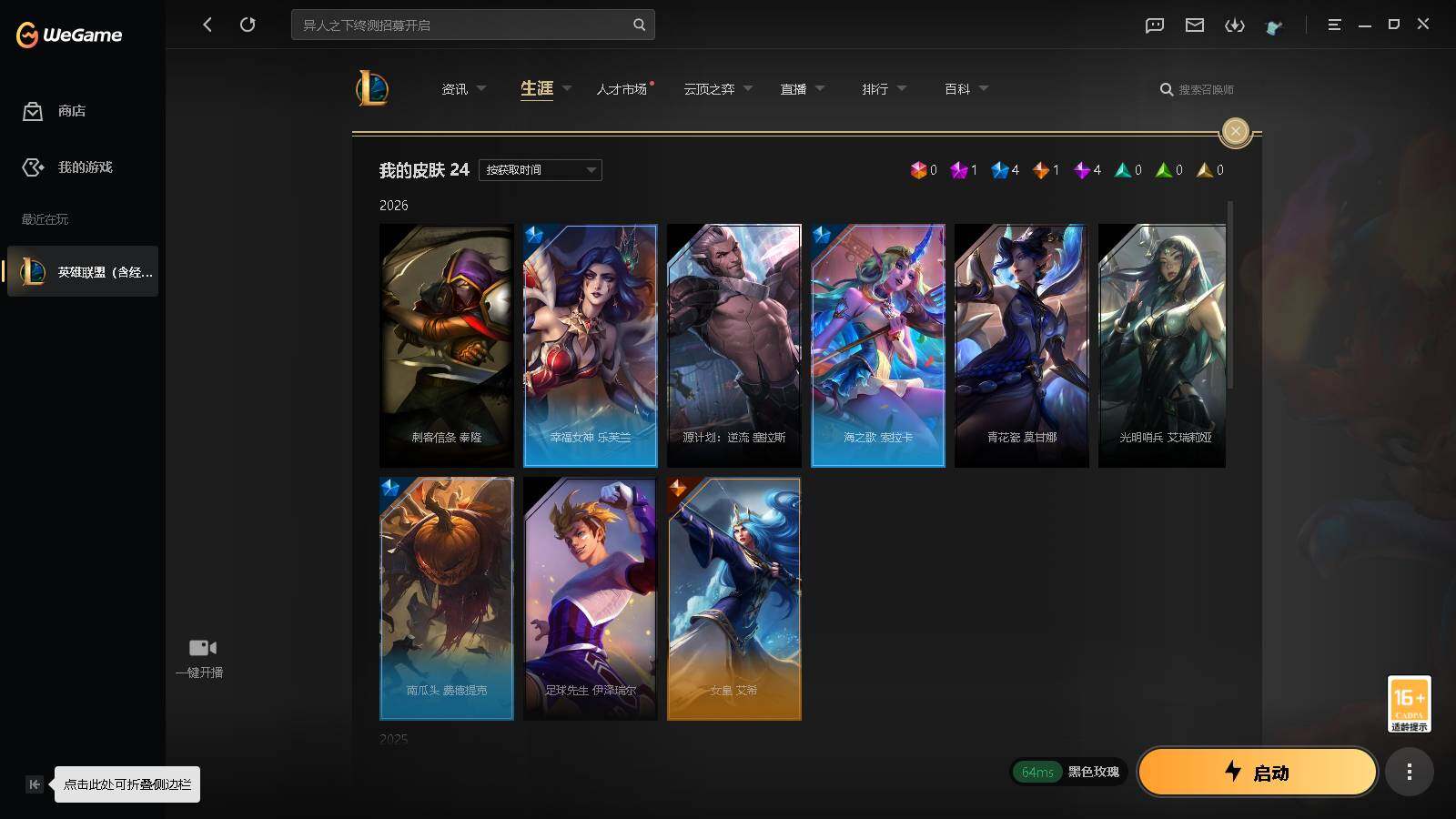
Task: Click the blue gem icon showing 4
Action: (x=999, y=170)
